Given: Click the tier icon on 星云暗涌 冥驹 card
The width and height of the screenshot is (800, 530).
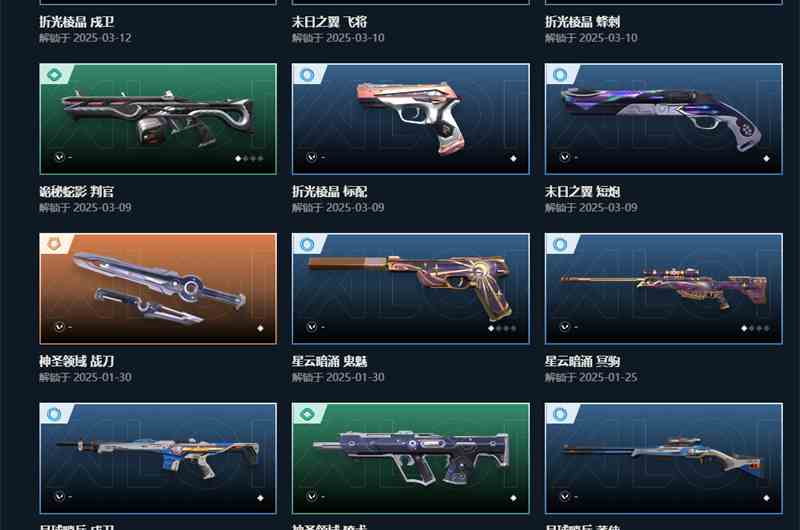Looking at the screenshot, I should coord(560,244).
